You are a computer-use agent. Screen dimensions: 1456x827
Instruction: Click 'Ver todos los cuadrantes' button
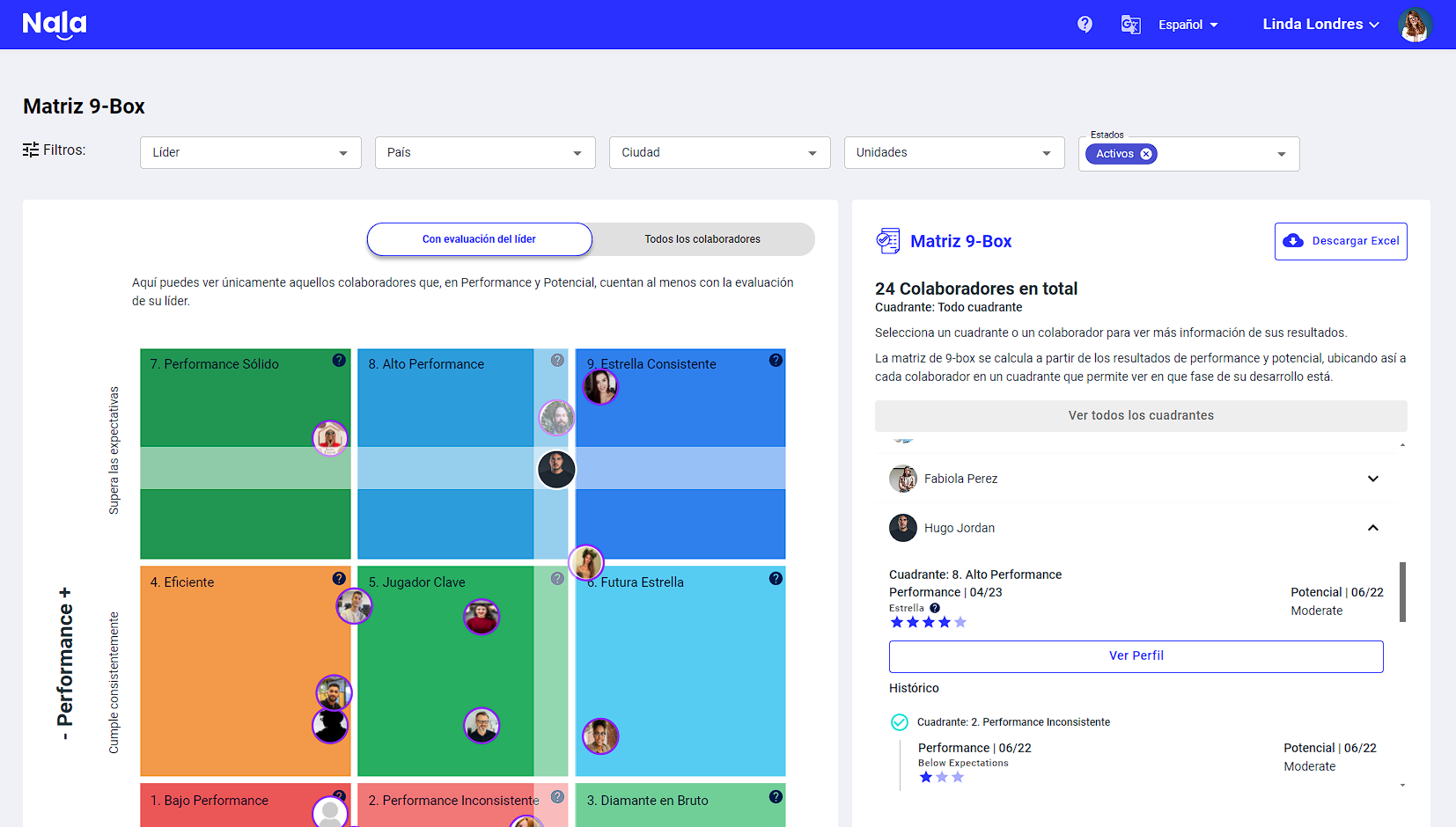(1141, 416)
